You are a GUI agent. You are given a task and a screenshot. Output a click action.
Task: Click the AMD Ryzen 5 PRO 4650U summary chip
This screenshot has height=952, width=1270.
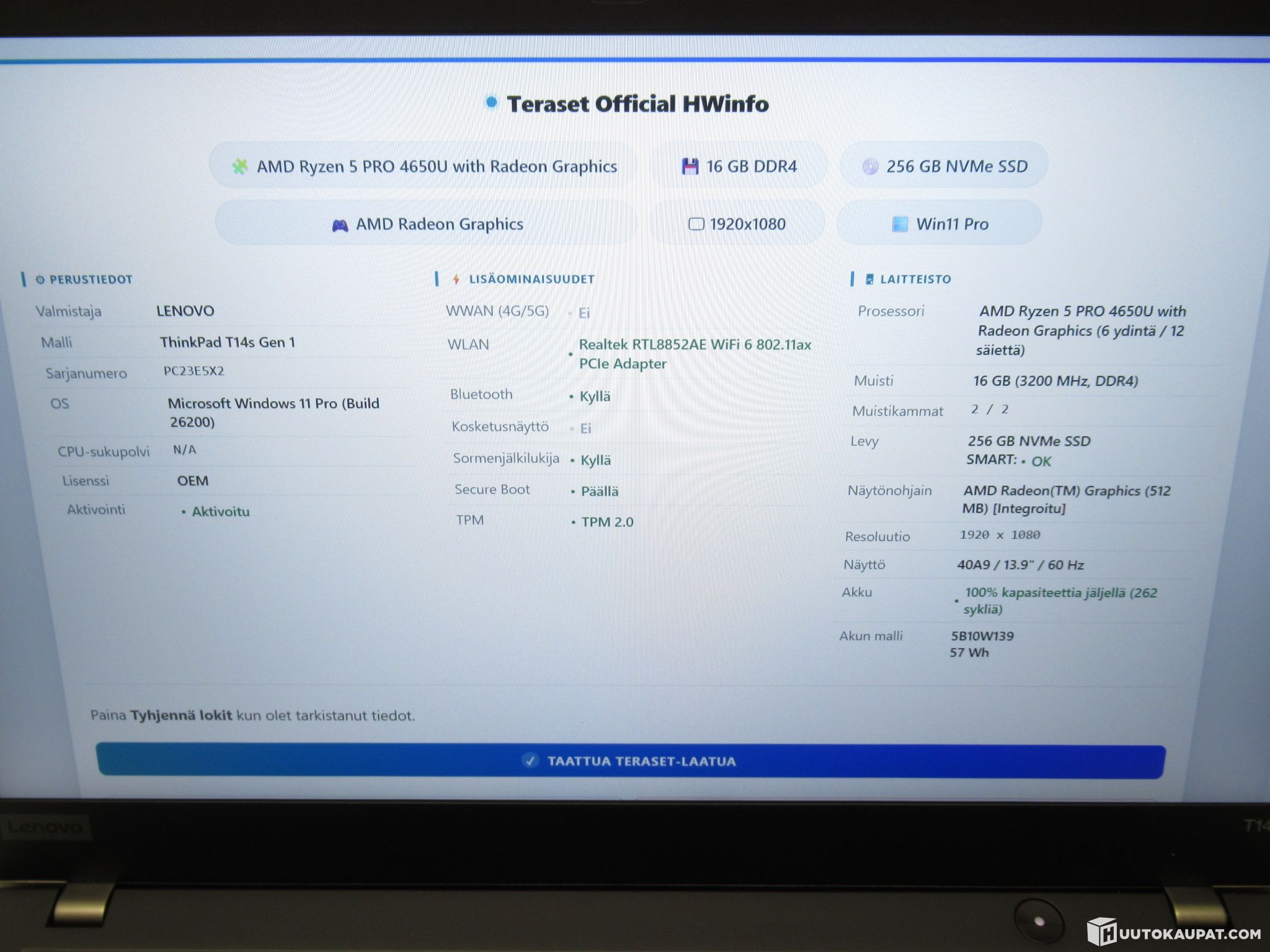[x=424, y=165]
